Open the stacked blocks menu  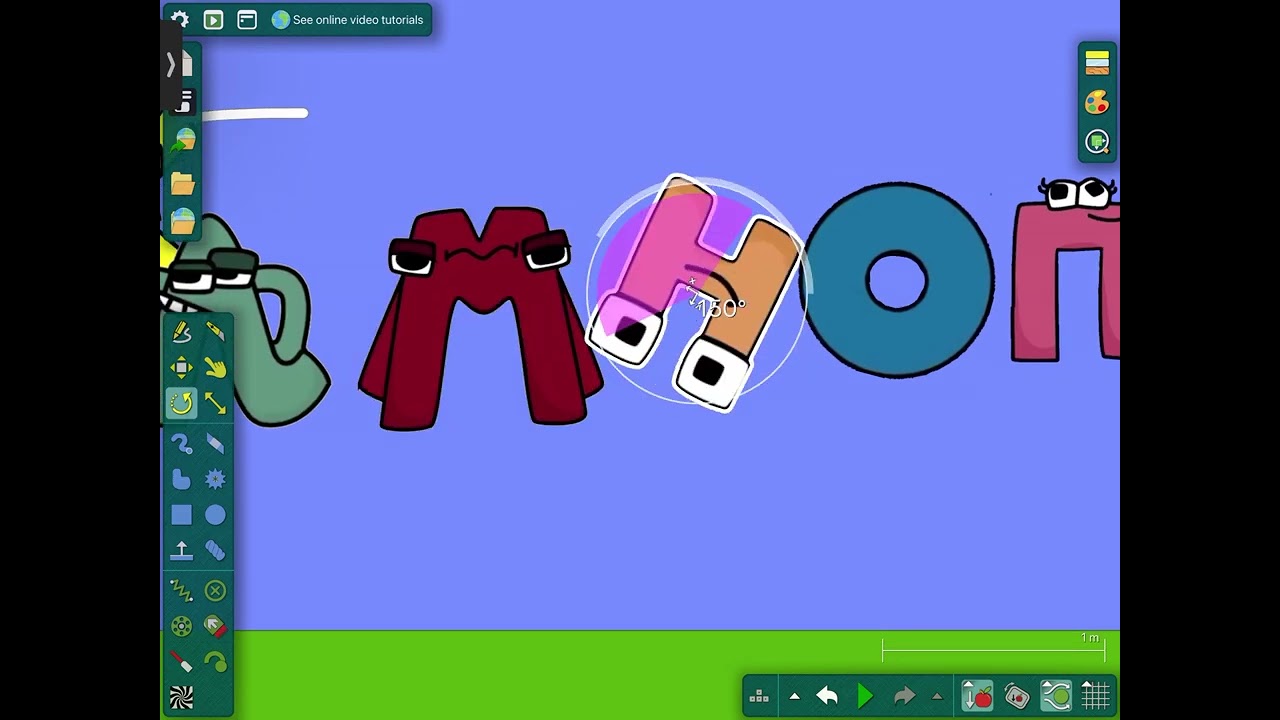click(x=759, y=696)
